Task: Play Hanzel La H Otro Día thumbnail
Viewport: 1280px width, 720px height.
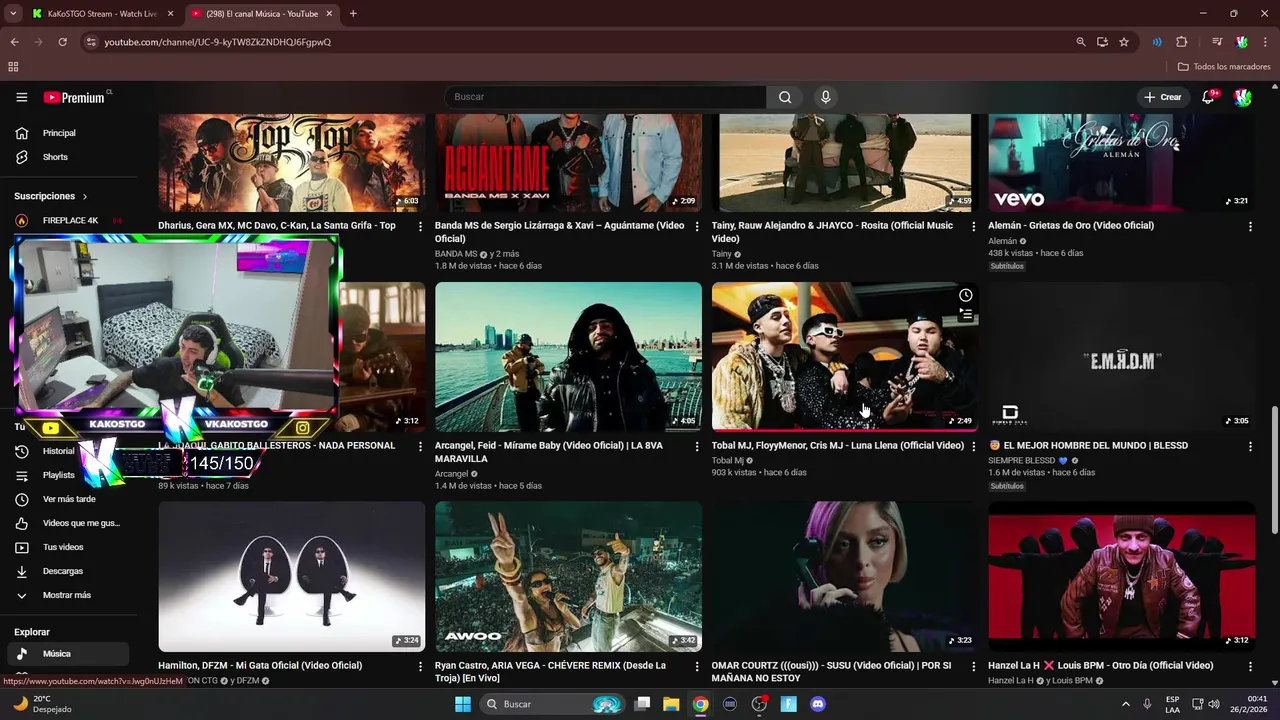Action: pos(1122,577)
